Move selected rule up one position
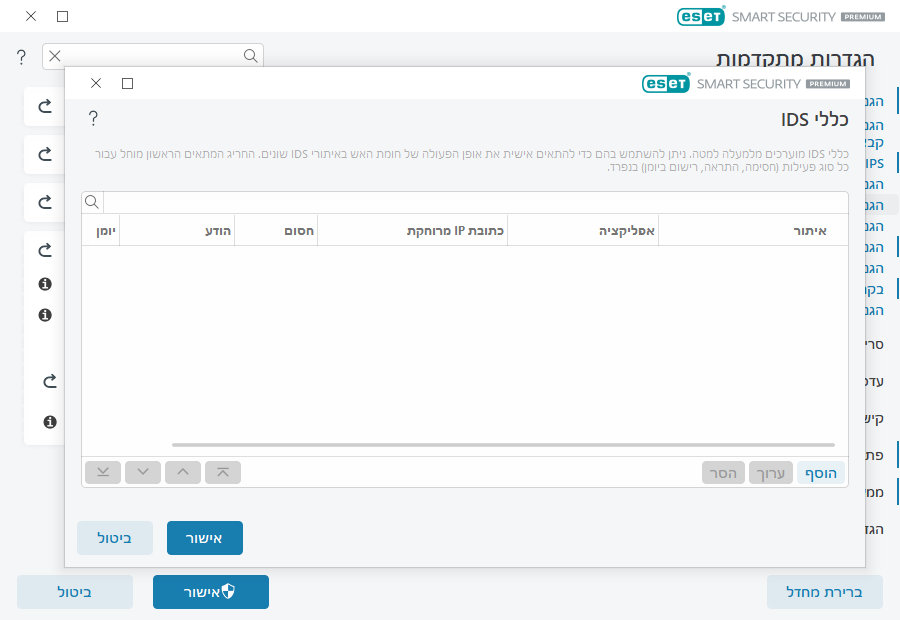Screen dimensions: 900x620 click(183, 472)
